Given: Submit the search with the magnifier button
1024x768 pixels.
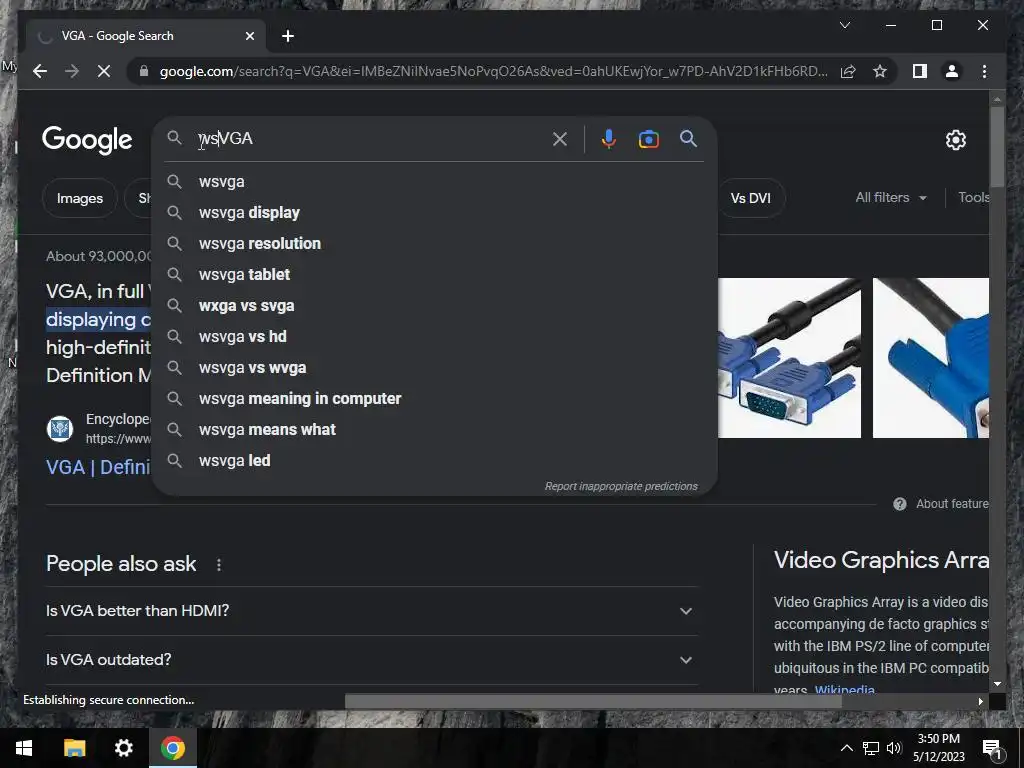Looking at the screenshot, I should (688, 138).
